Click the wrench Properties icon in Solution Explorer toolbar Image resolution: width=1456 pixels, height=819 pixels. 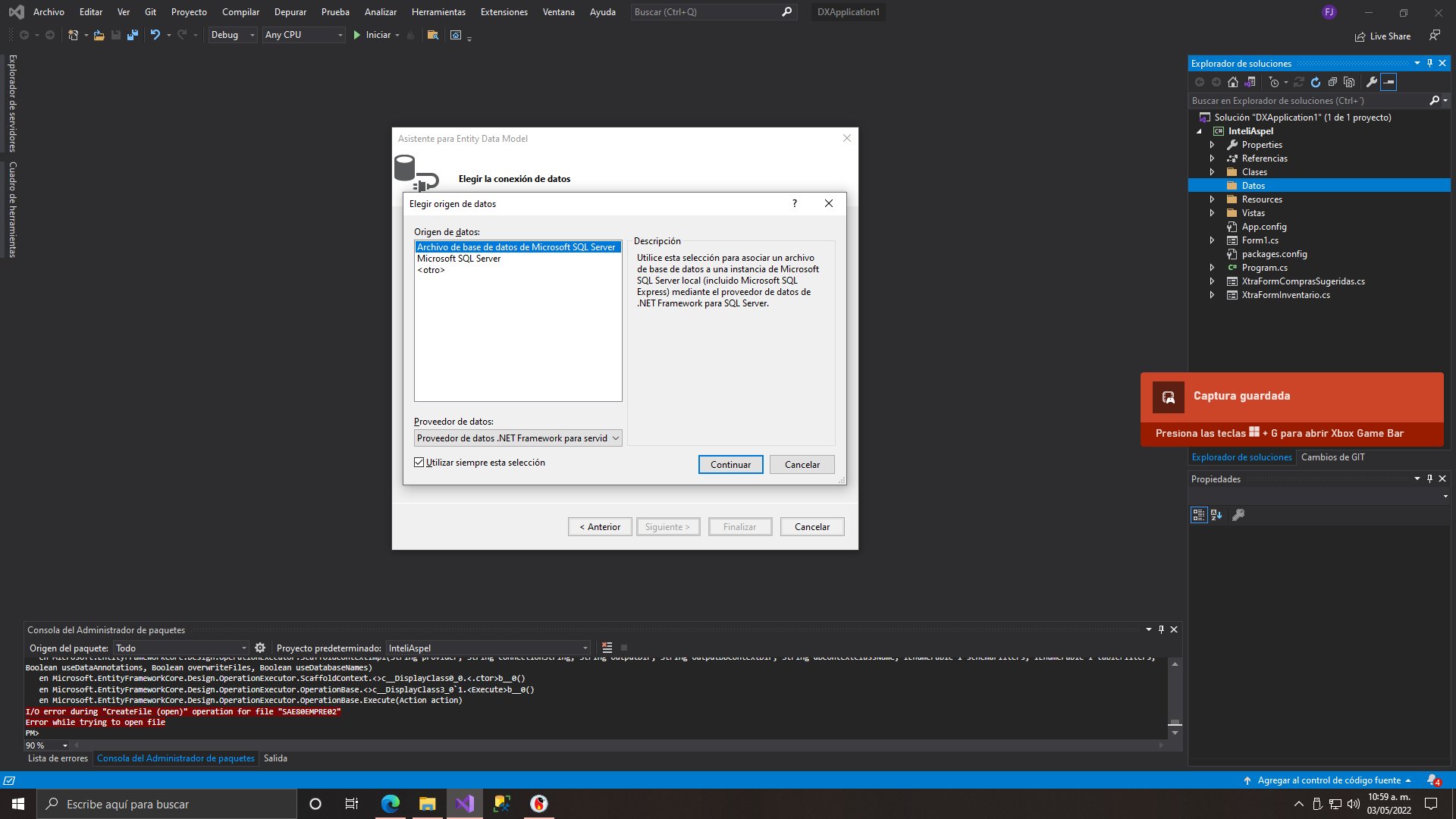pyautogui.click(x=1372, y=82)
